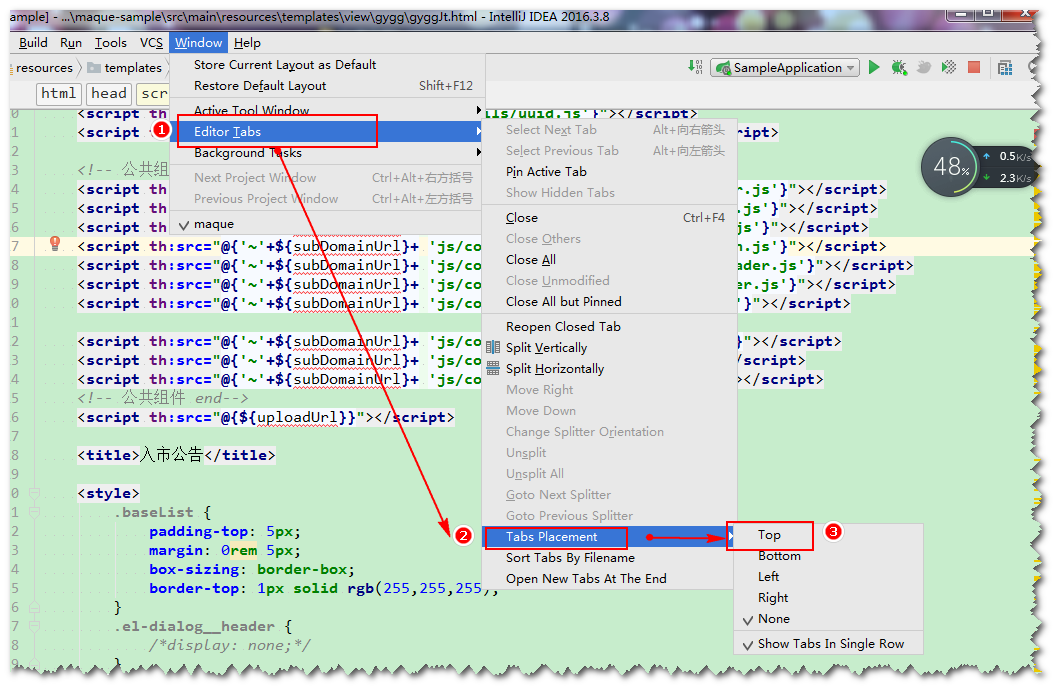Click the uploadUrl script line
Image resolution: width=1059 pixels, height=692 pixels.
pos(265,417)
